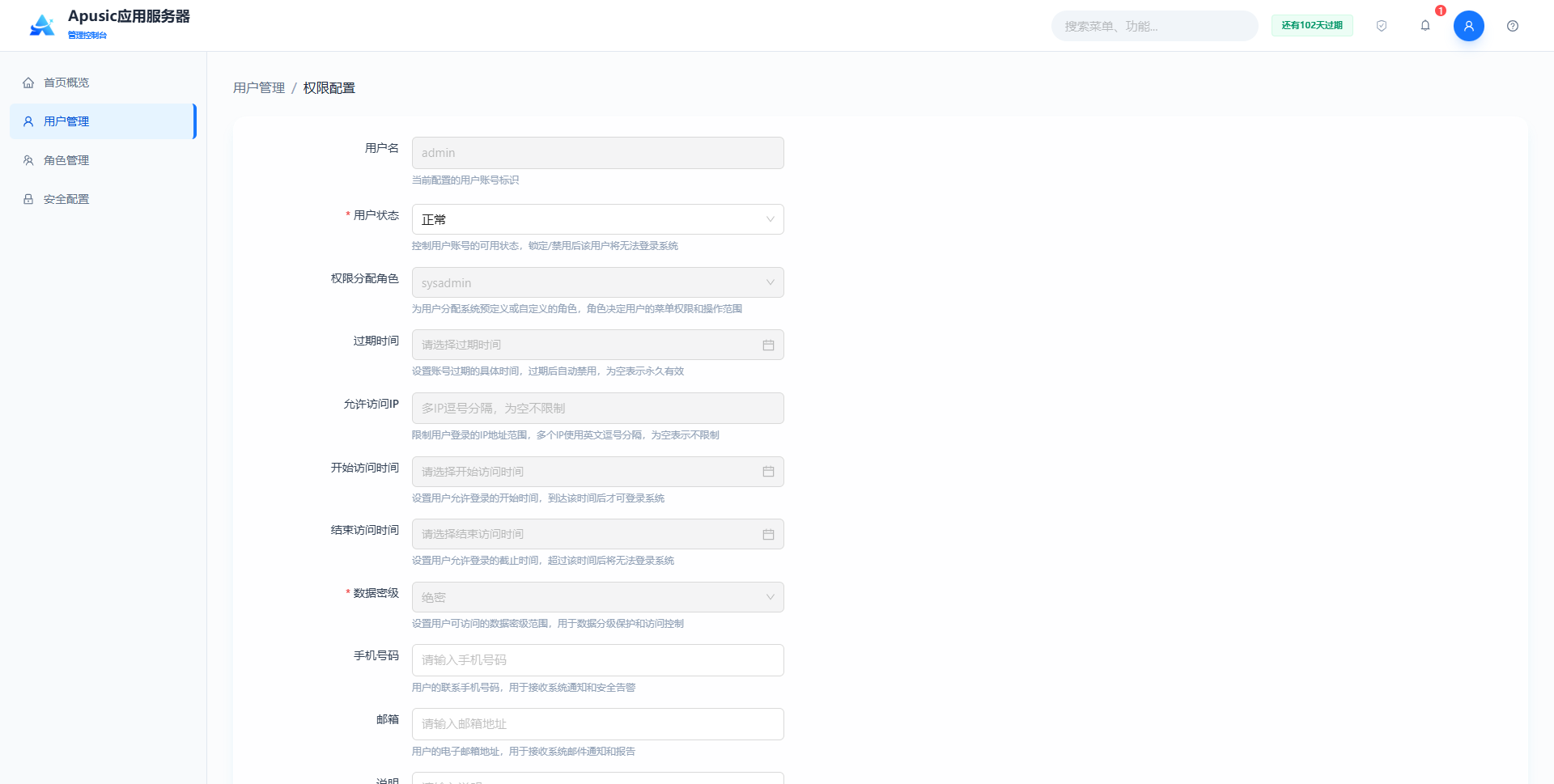1554x784 pixels.
Task: Click the 还有102天过期 license badge
Action: coord(1312,26)
